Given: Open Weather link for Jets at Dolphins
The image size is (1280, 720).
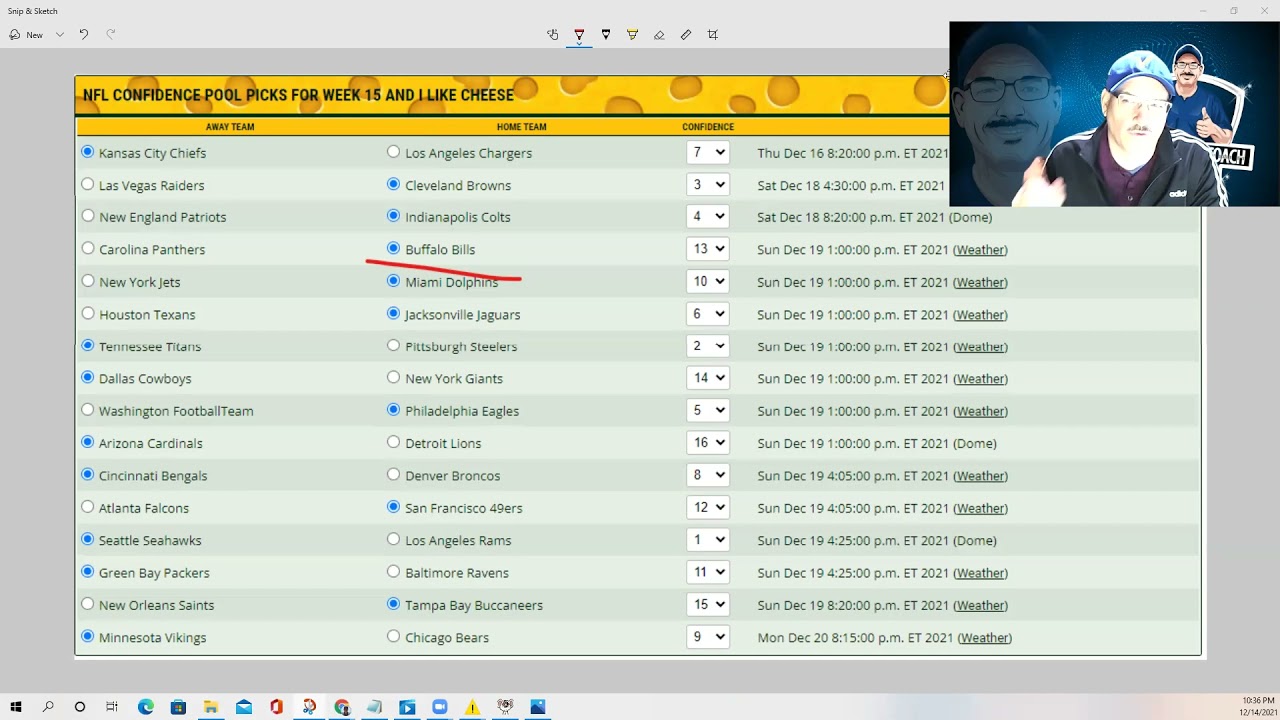Looking at the screenshot, I should [x=980, y=282].
